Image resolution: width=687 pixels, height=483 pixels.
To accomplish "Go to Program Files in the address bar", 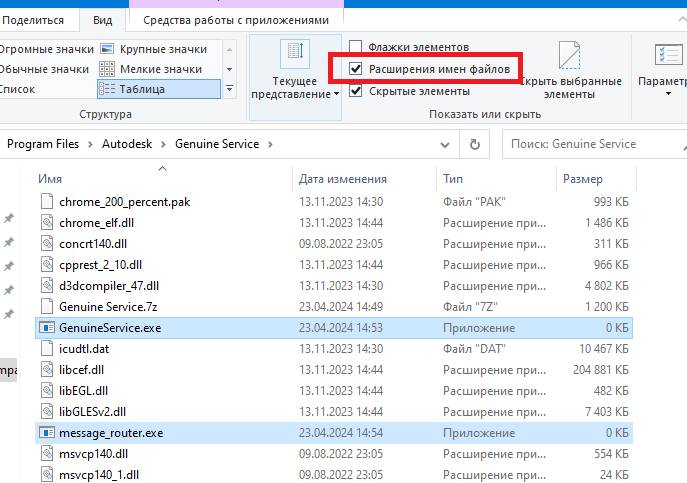I will point(43,144).
